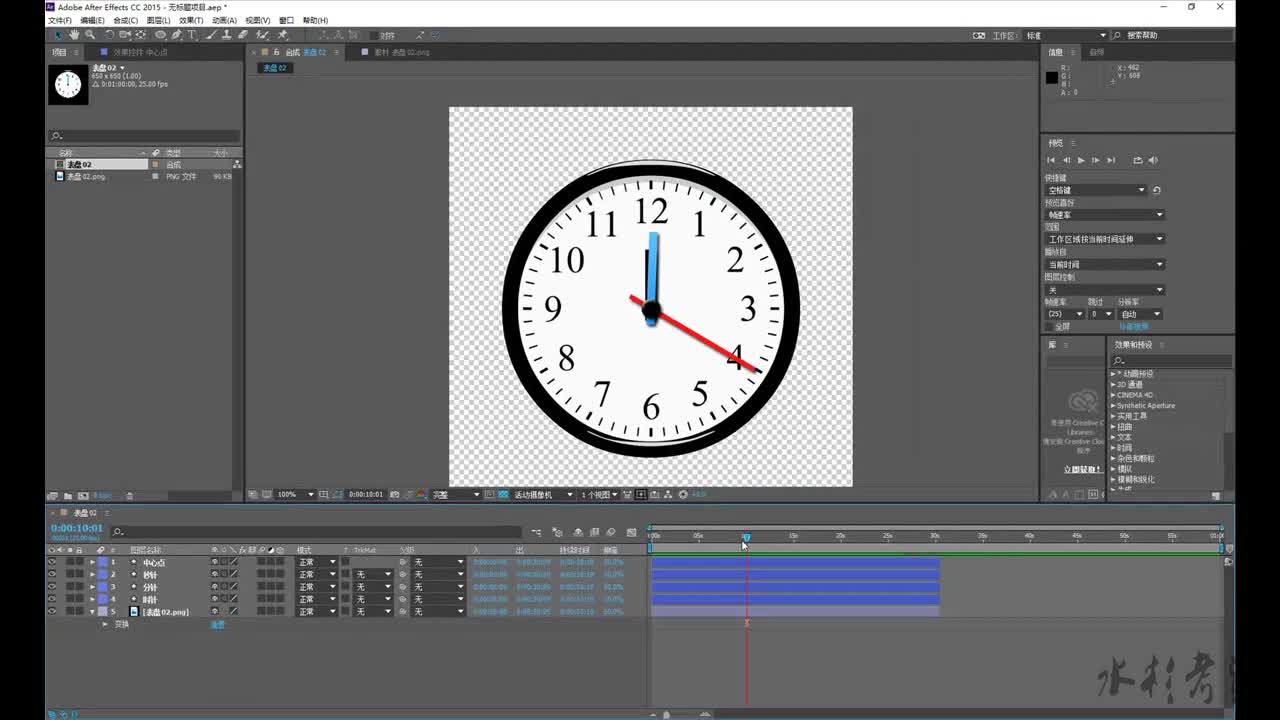The height and width of the screenshot is (720, 1280).
Task: Open the 帮助(H) menu
Action: [x=315, y=20]
